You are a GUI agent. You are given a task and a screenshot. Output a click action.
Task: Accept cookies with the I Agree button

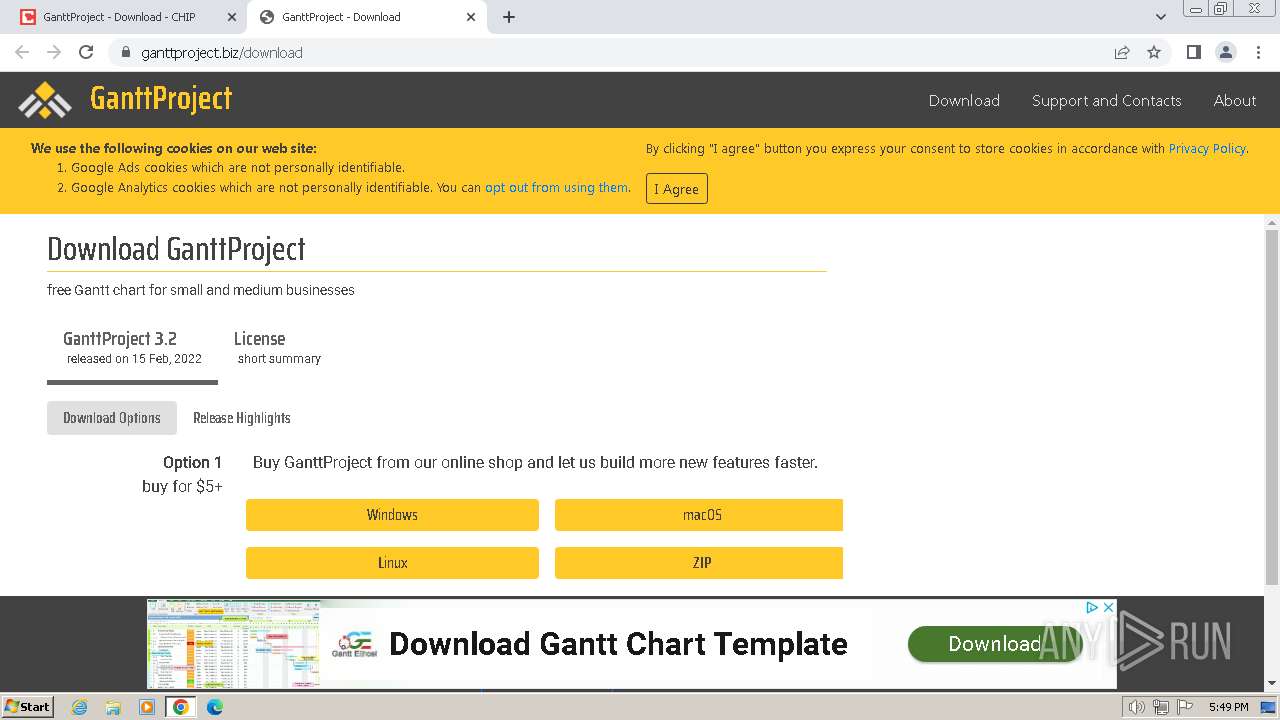pyautogui.click(x=677, y=189)
